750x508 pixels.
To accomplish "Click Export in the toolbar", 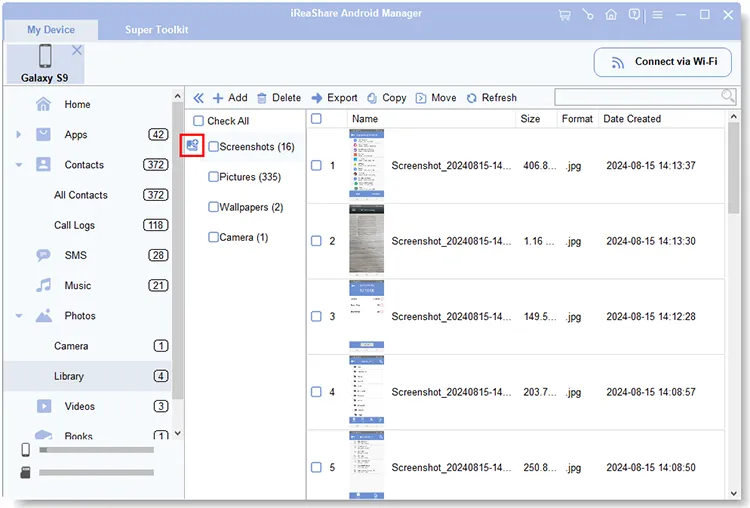I will 334,98.
